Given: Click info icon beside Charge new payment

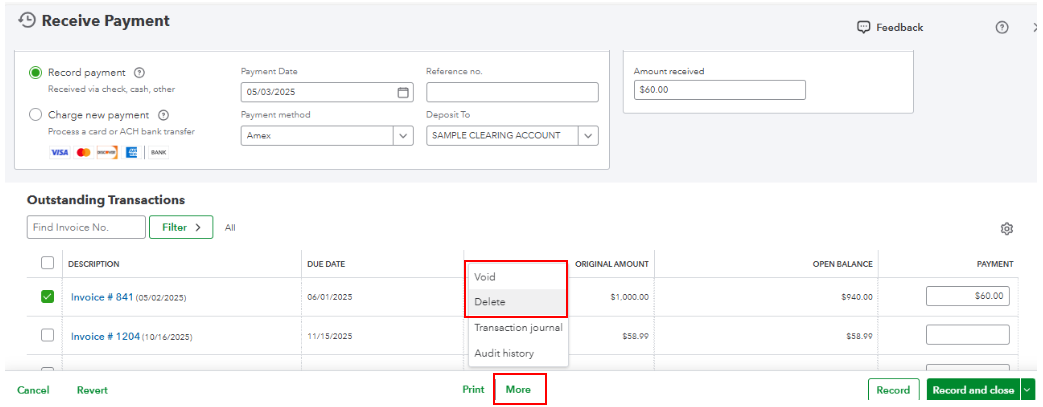Looking at the screenshot, I should pyautogui.click(x=163, y=115).
